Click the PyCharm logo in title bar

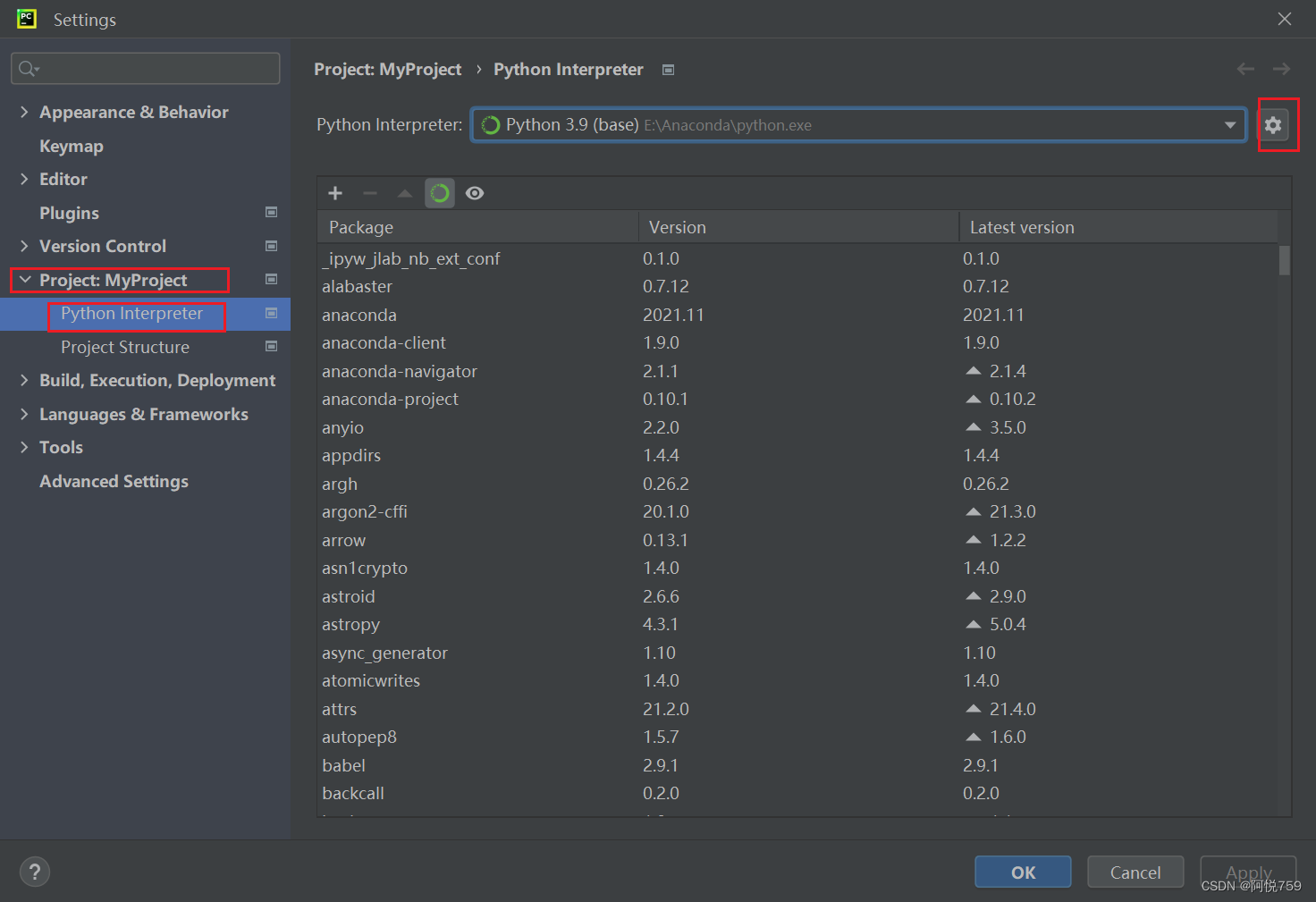[x=27, y=19]
